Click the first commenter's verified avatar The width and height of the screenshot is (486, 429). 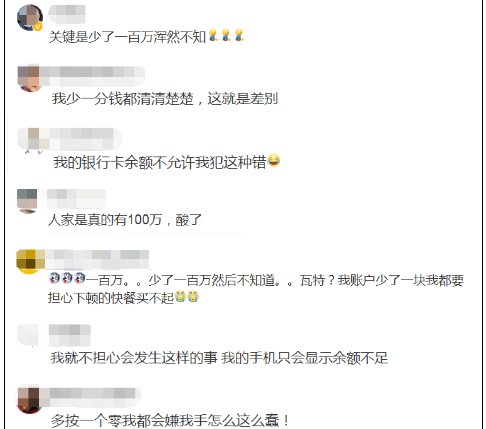click(x=30, y=17)
